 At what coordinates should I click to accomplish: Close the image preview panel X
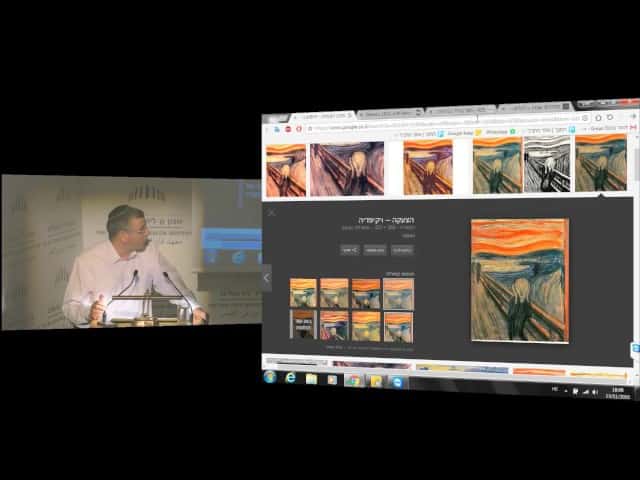(x=271, y=212)
